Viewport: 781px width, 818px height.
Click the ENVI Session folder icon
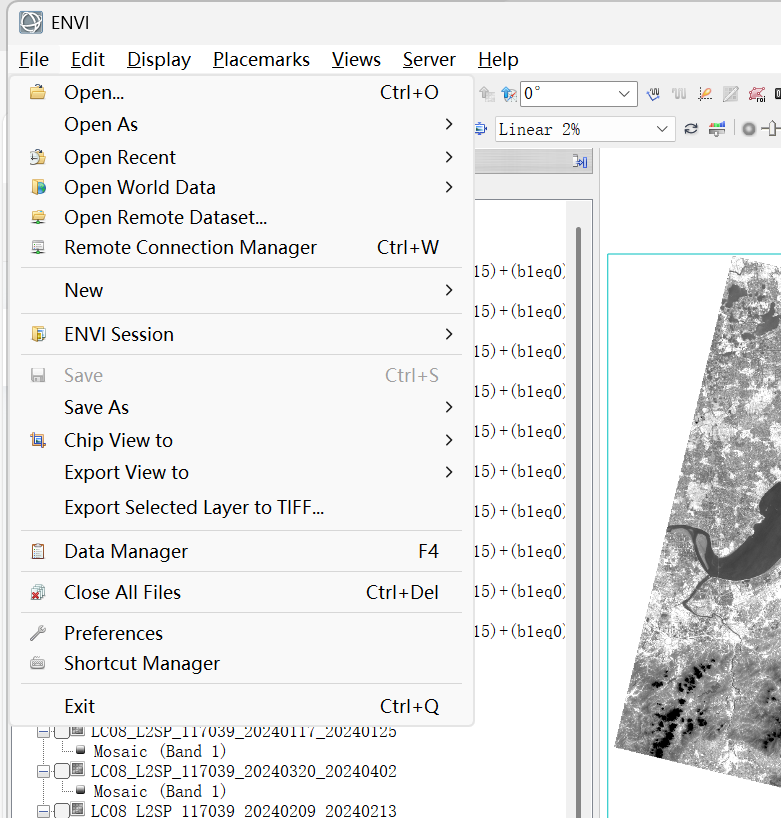coord(38,334)
